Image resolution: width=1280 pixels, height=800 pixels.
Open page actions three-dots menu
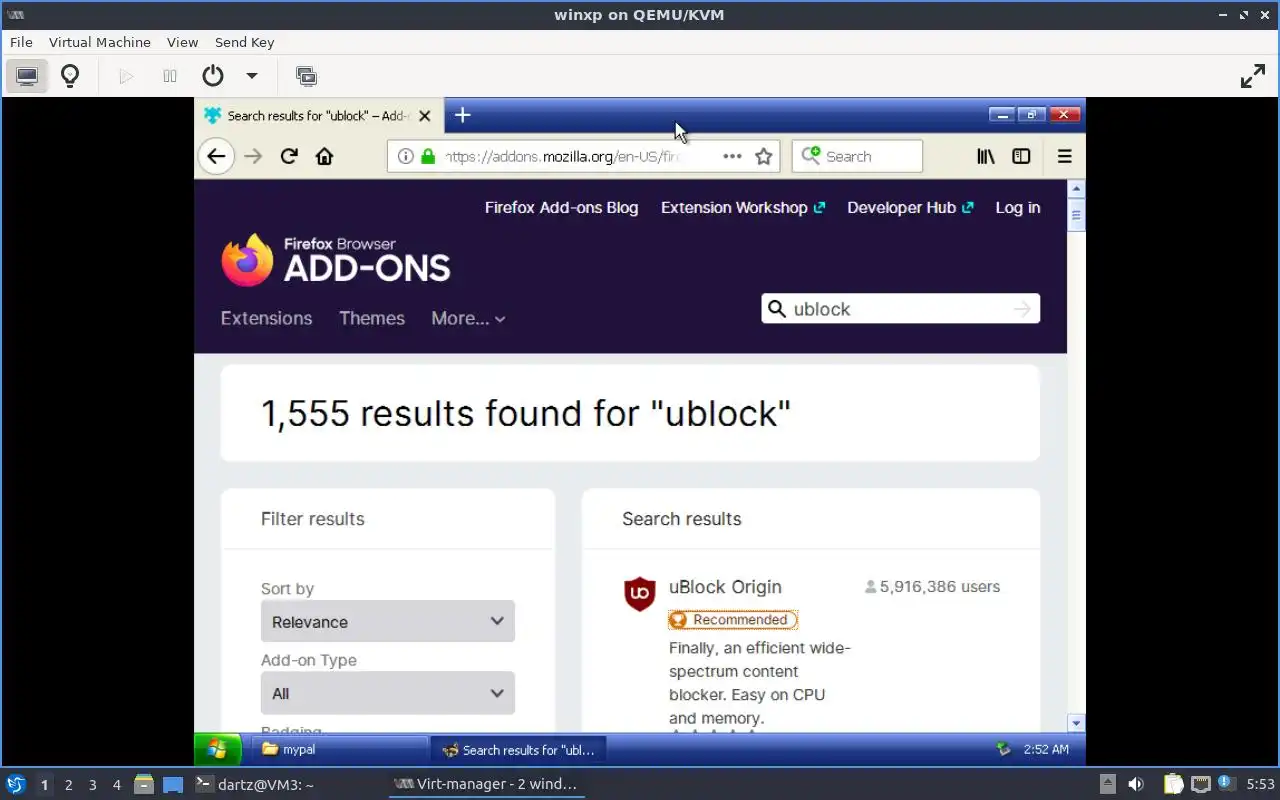pos(732,156)
